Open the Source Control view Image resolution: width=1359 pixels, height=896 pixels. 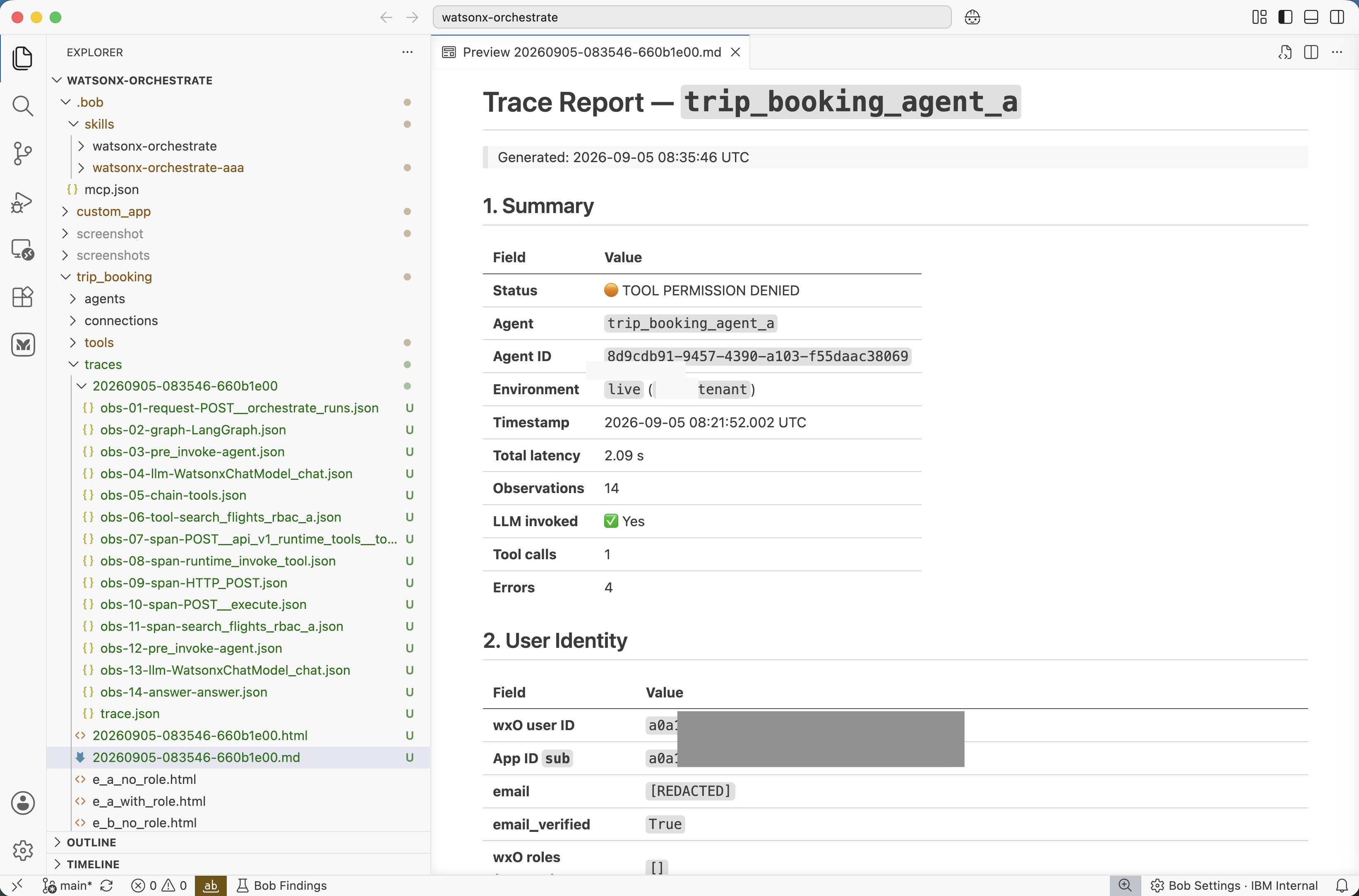[22, 154]
